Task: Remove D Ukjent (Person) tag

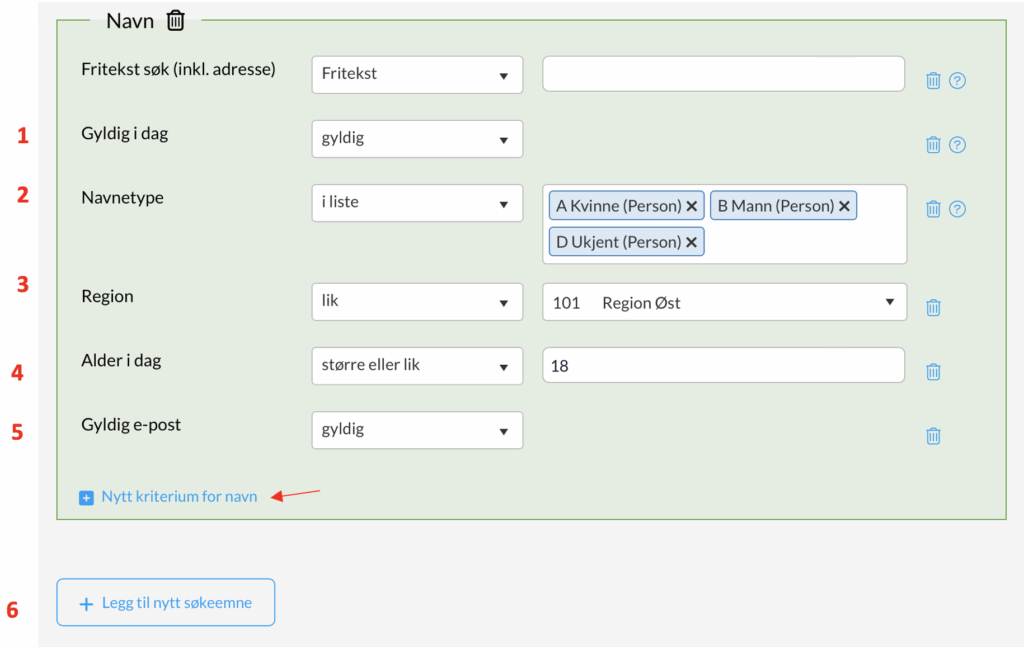Action: (691, 242)
